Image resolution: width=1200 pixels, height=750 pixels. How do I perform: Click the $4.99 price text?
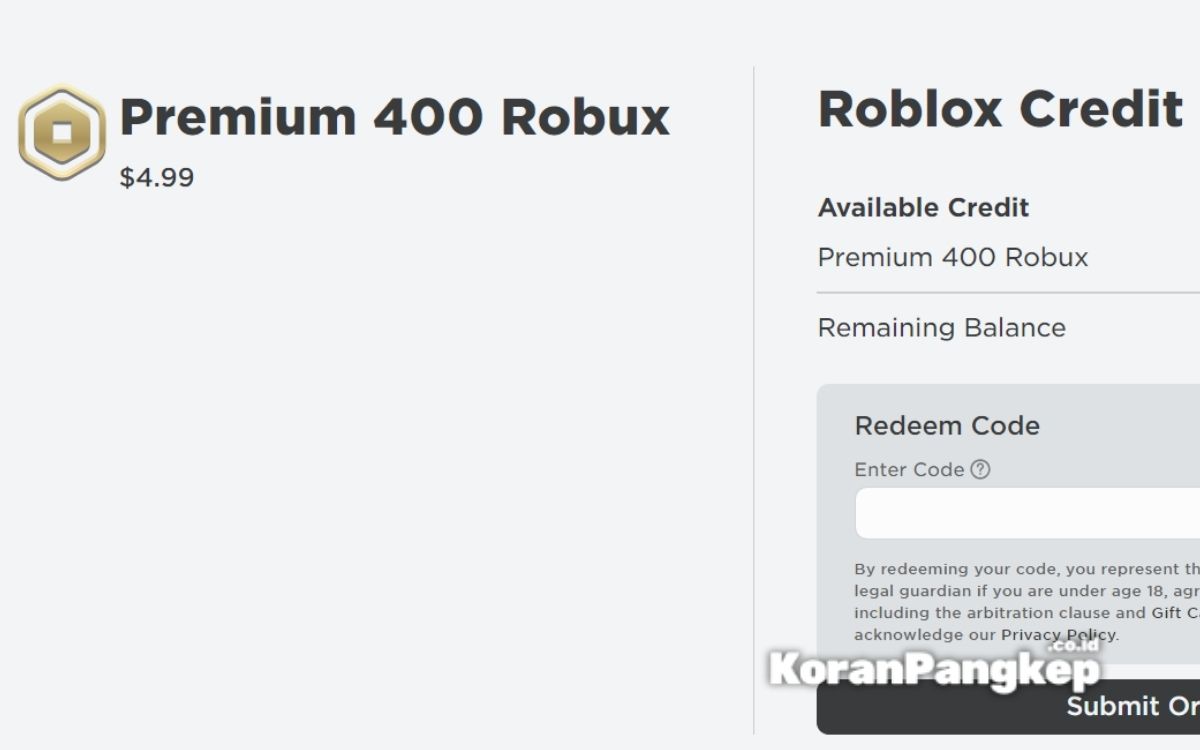pyautogui.click(x=157, y=178)
